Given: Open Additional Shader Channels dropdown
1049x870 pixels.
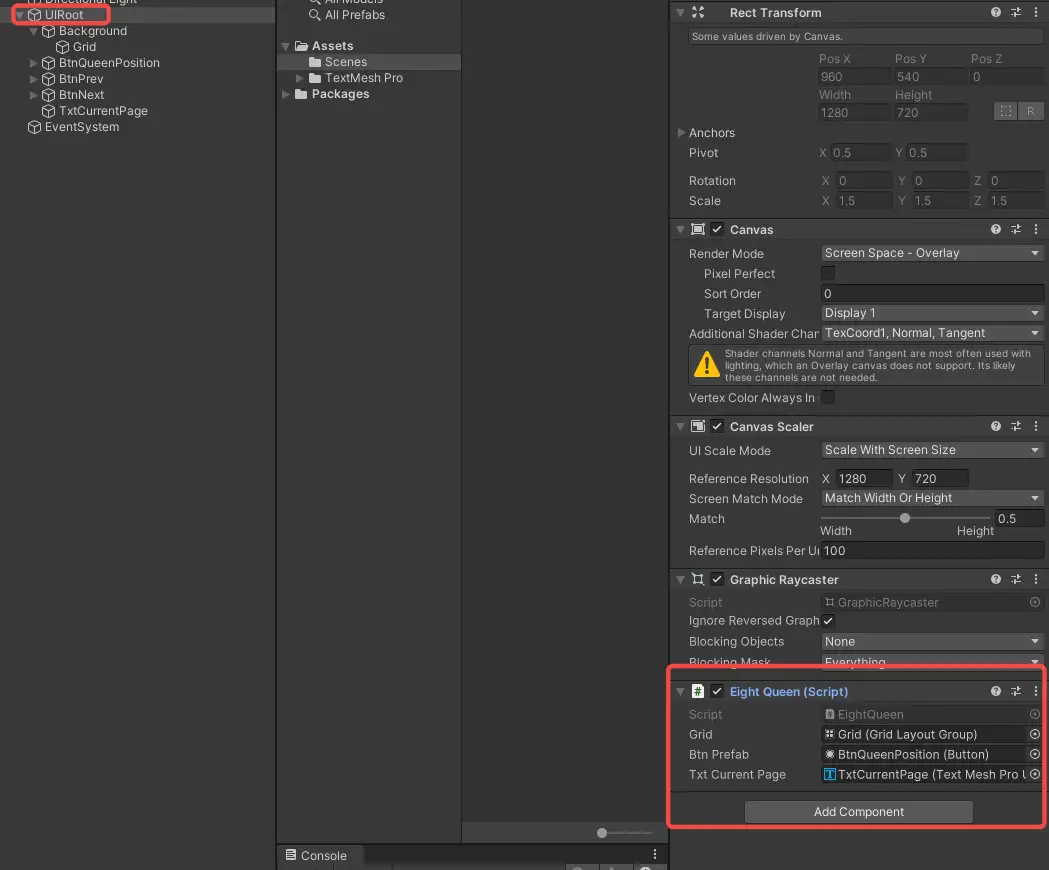Looking at the screenshot, I should click(x=932, y=333).
